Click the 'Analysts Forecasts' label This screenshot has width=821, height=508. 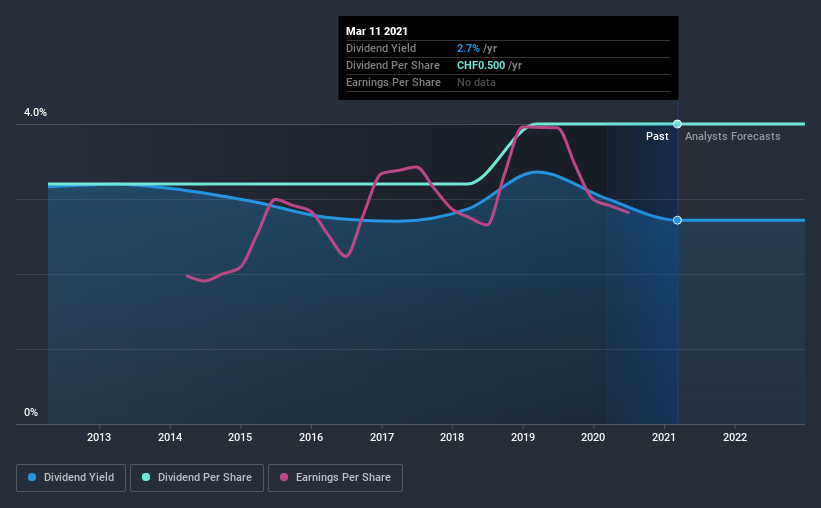click(733, 137)
